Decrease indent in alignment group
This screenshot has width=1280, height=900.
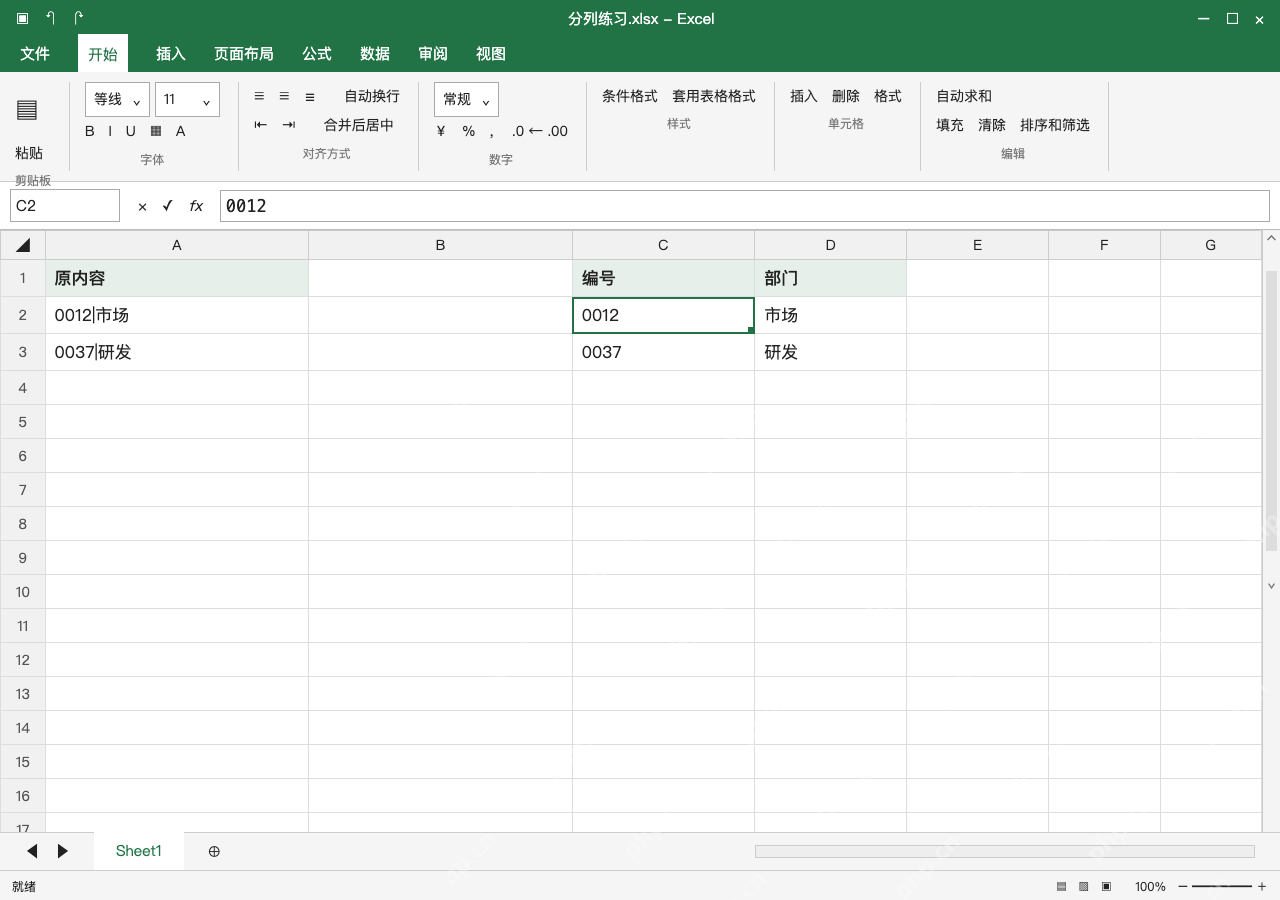point(261,125)
